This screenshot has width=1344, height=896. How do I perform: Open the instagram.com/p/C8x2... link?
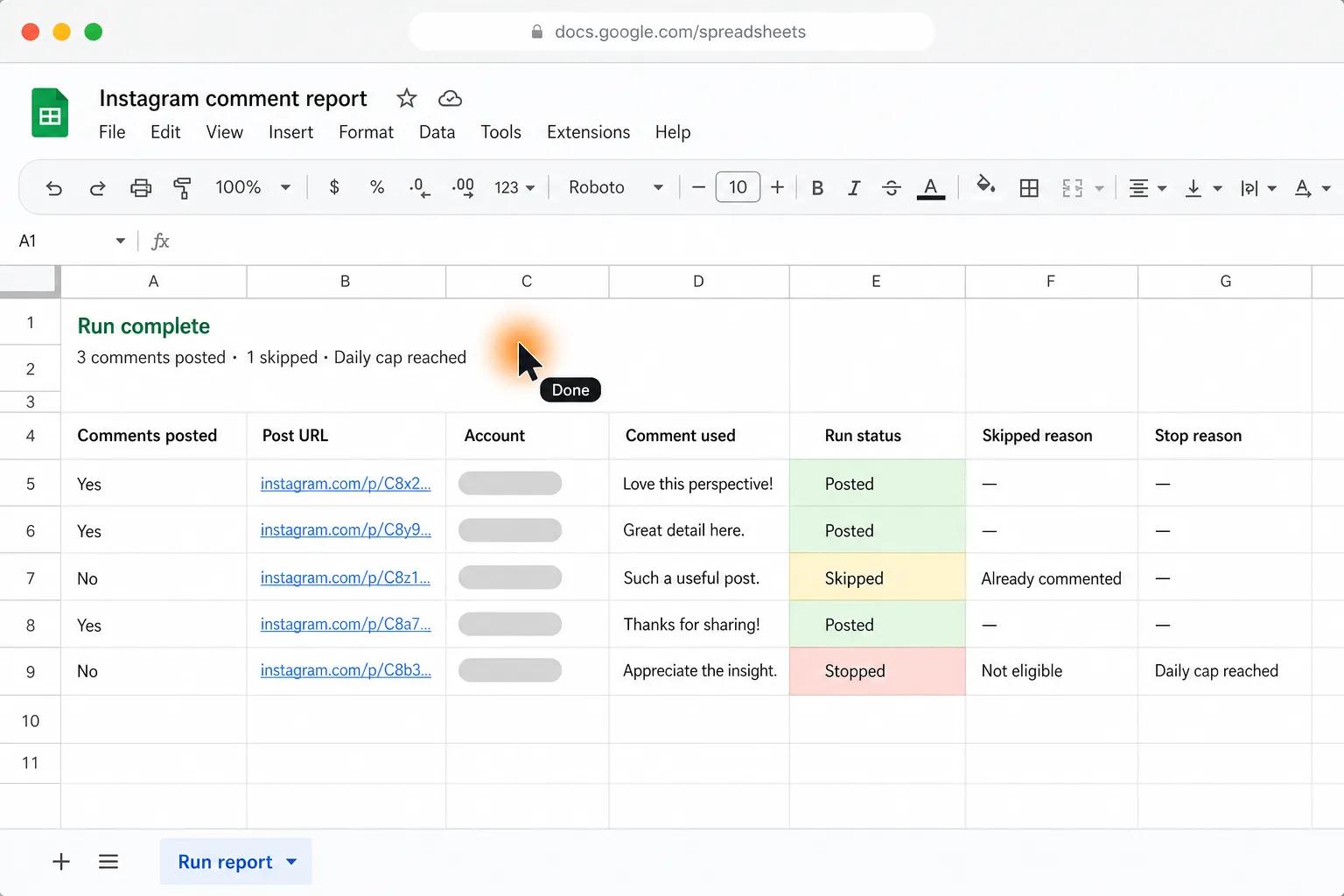click(x=346, y=483)
